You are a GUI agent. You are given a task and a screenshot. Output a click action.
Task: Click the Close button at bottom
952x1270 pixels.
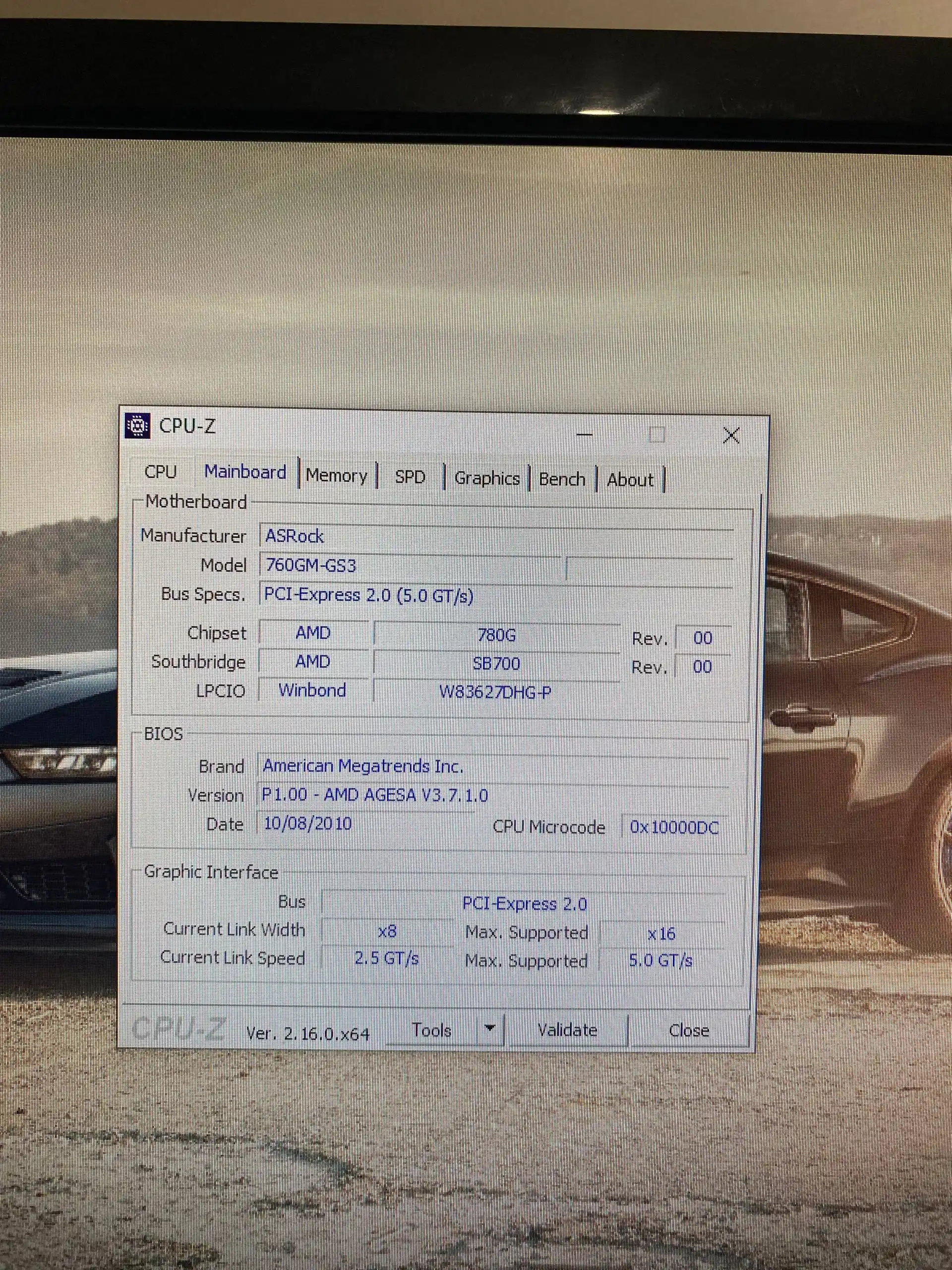[689, 1030]
